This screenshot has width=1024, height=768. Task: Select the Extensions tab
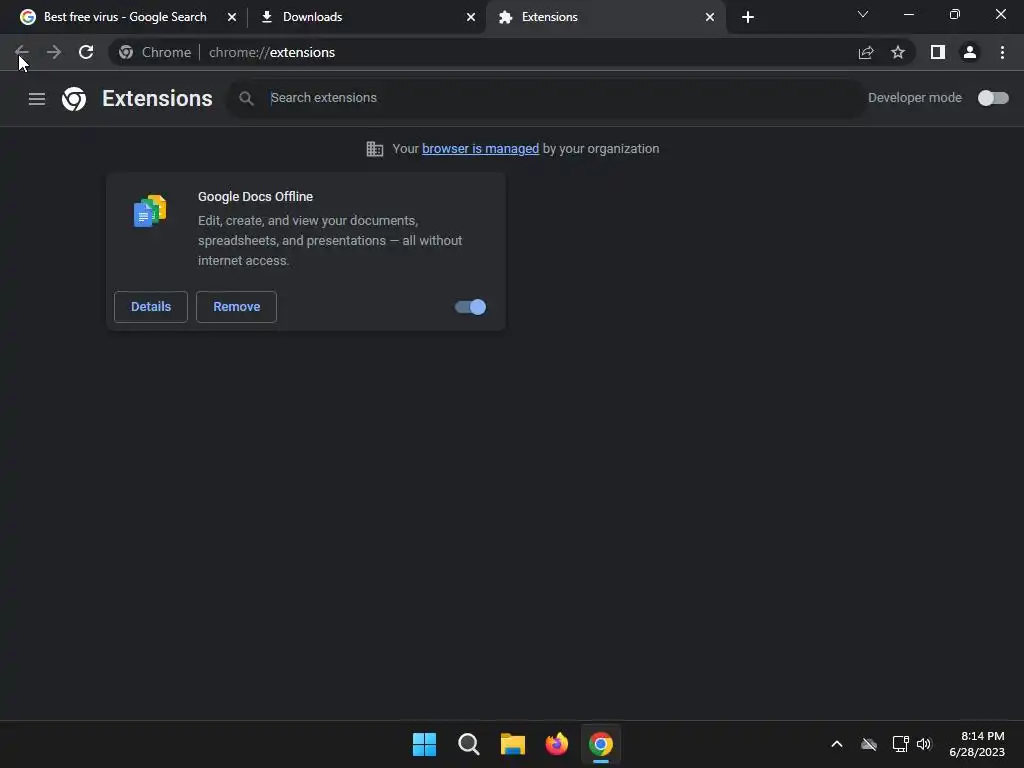coord(606,17)
